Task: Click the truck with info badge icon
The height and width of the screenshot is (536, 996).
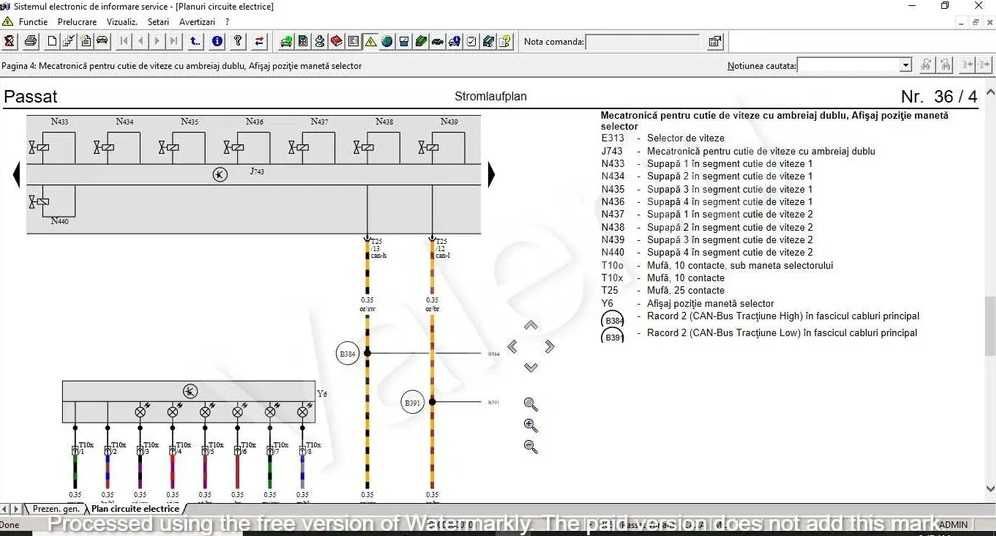Action: 454,41
